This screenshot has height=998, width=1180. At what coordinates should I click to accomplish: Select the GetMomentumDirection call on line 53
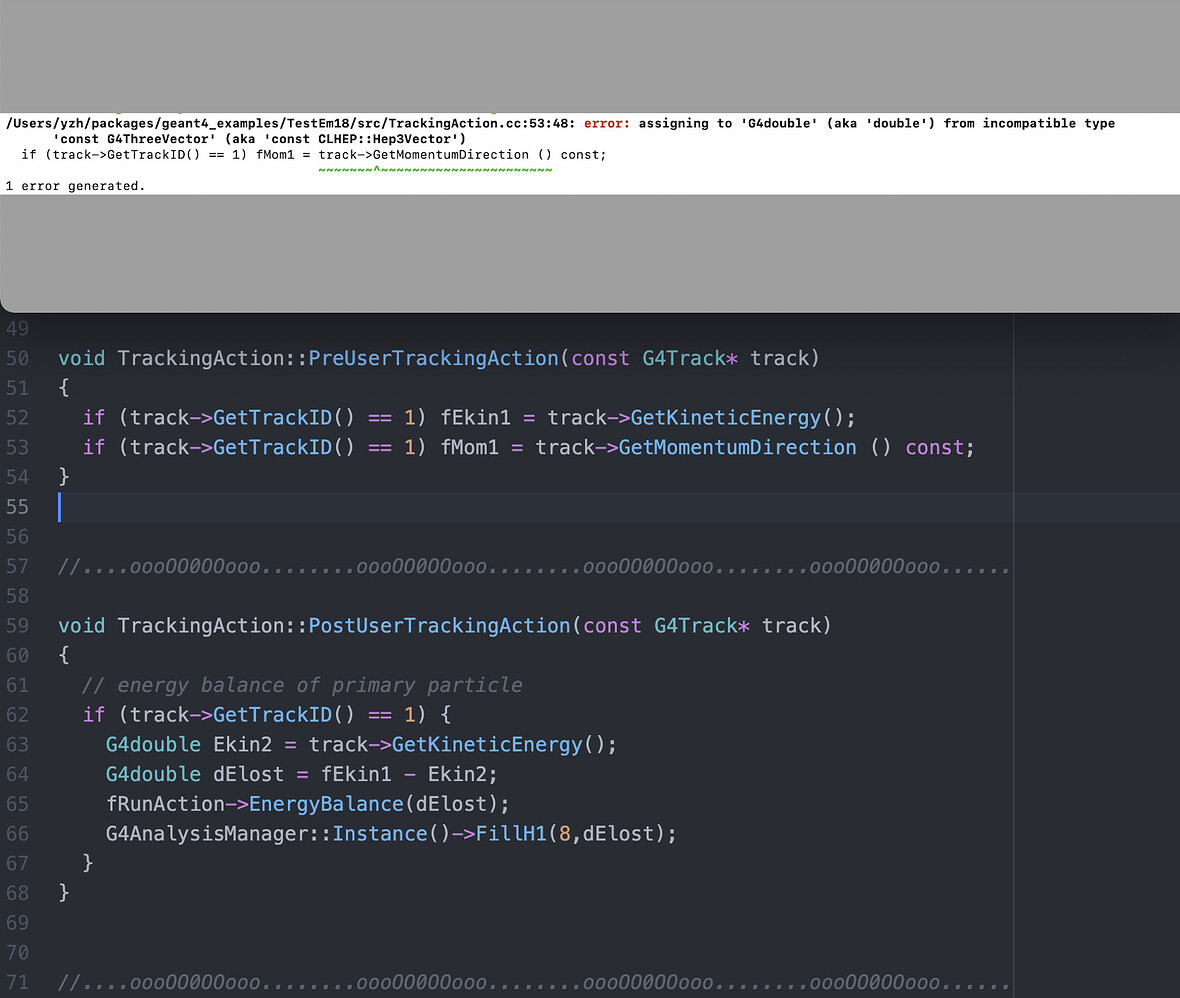[x=737, y=447]
